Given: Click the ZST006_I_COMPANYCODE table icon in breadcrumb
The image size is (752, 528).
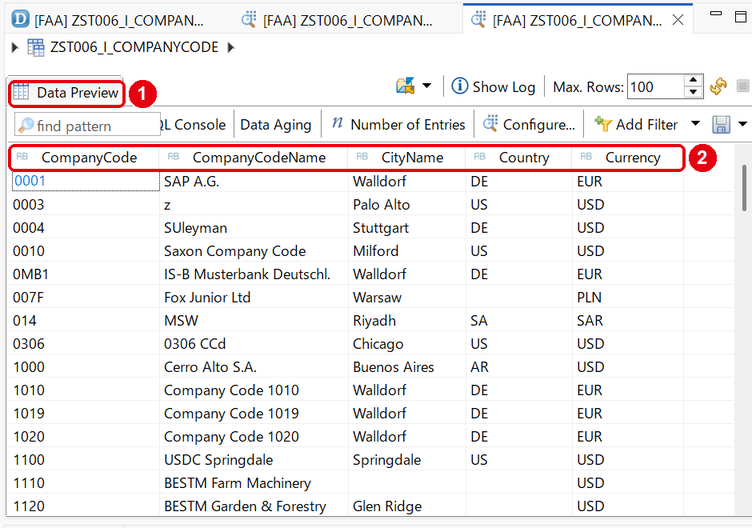Looking at the screenshot, I should 36,47.
